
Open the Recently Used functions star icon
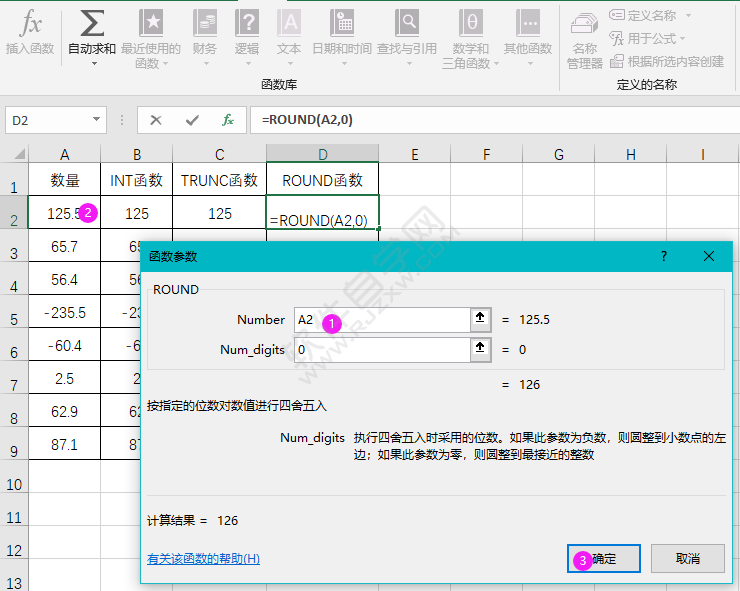(x=151, y=23)
